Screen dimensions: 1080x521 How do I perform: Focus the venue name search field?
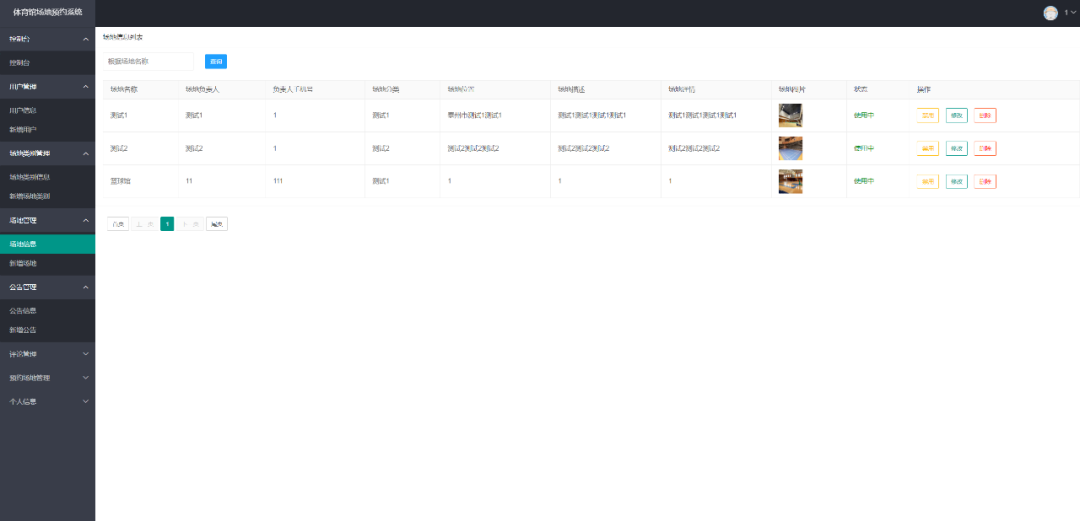[149, 61]
